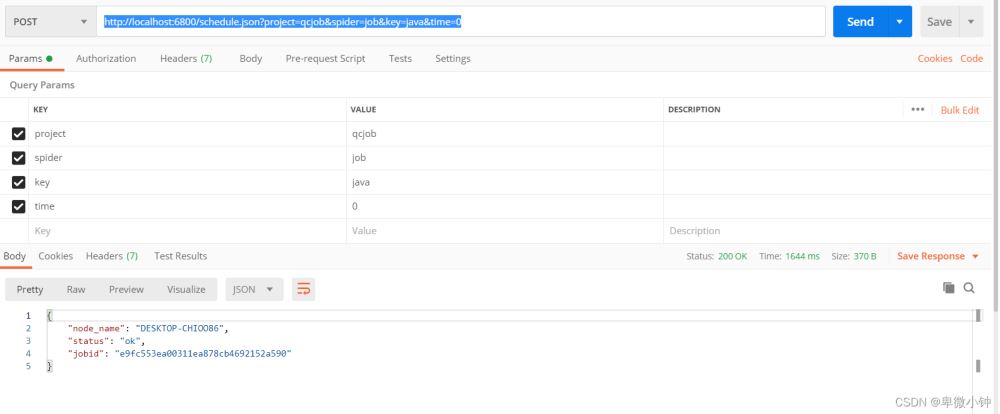Open the POST method dropdown
This screenshot has width=1000, height=414.
[50, 22]
